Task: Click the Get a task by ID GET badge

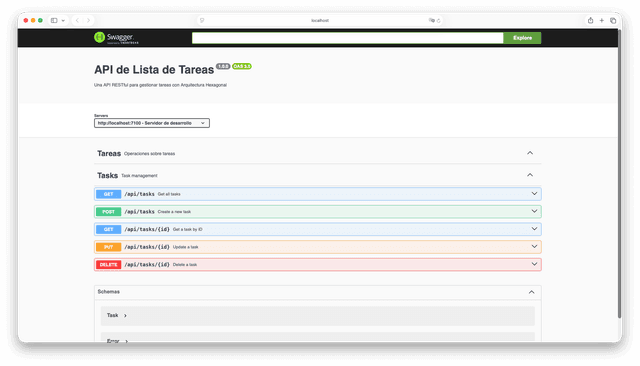Action: click(109, 229)
